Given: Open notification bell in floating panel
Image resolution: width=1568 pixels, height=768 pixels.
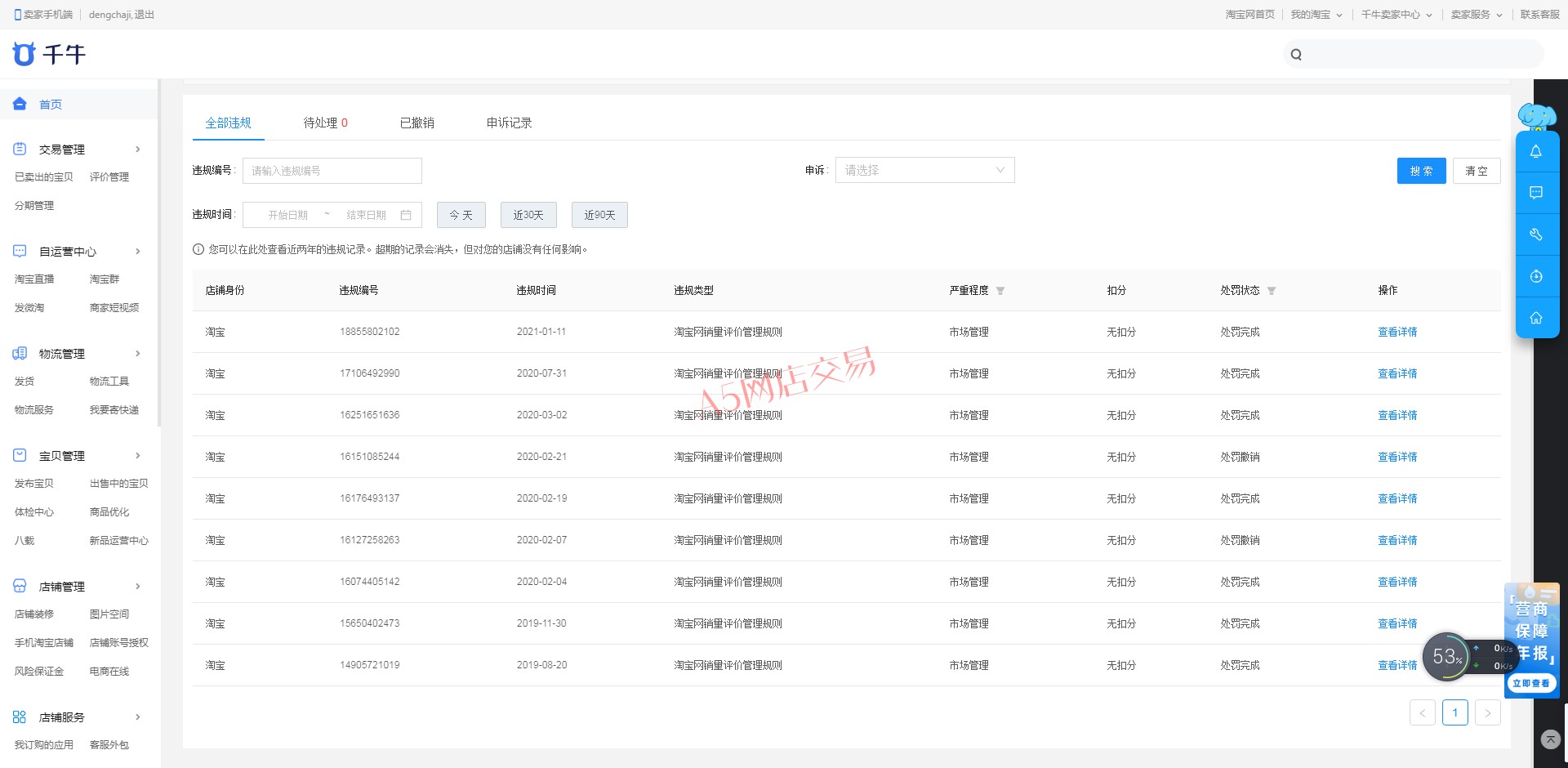Looking at the screenshot, I should point(1536,151).
